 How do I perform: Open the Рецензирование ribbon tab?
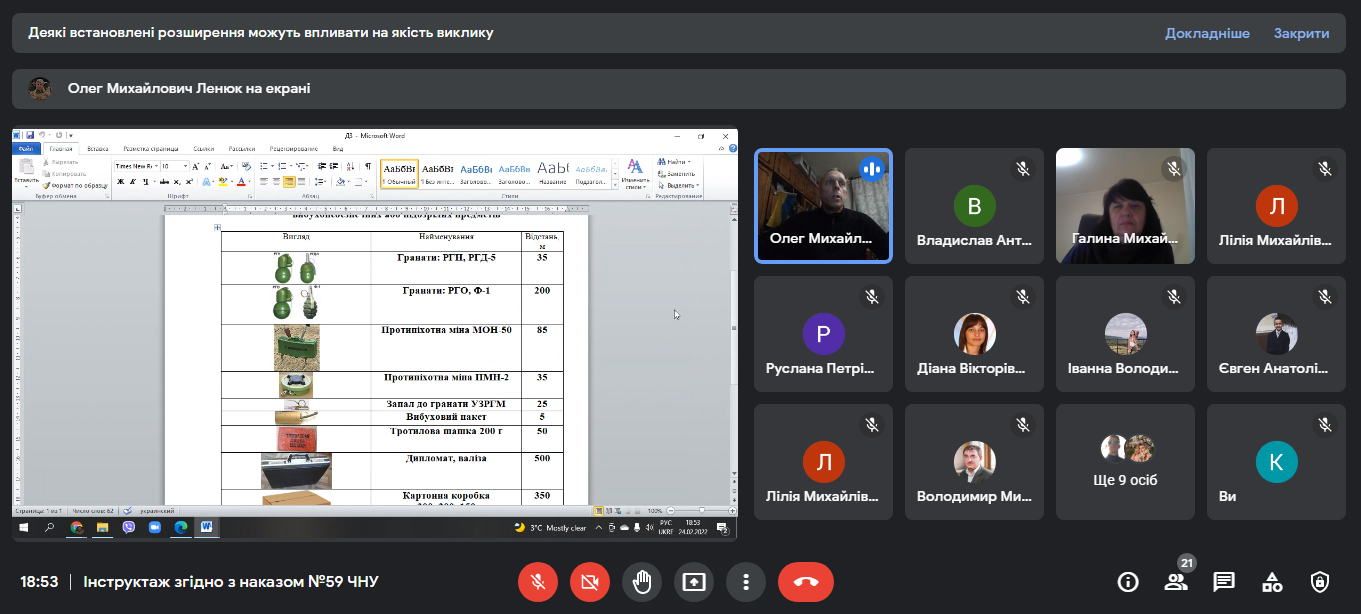[294, 148]
